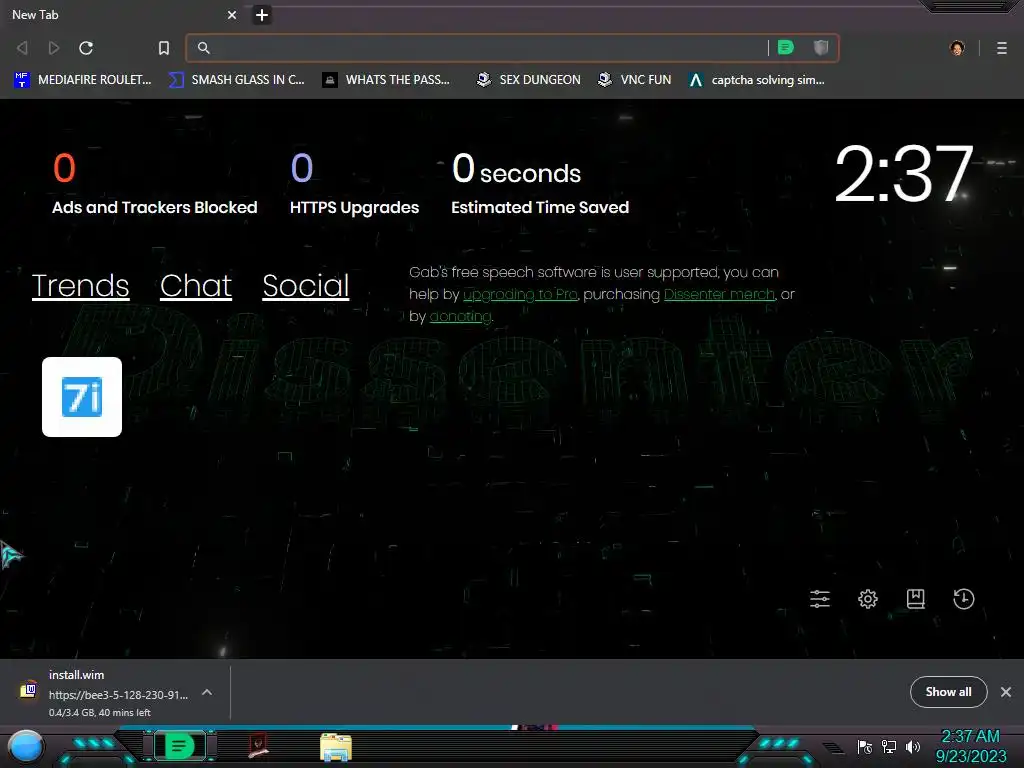Go forward to next page
Viewport: 1024px width, 768px height.
(x=54, y=48)
